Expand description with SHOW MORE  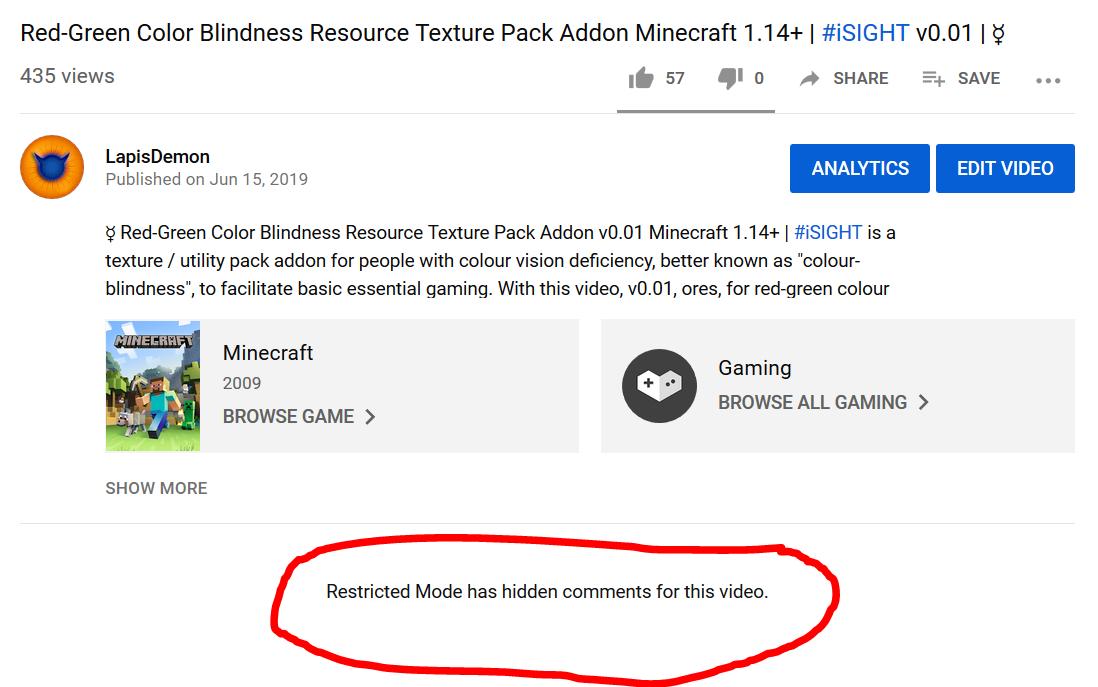[x=156, y=488]
